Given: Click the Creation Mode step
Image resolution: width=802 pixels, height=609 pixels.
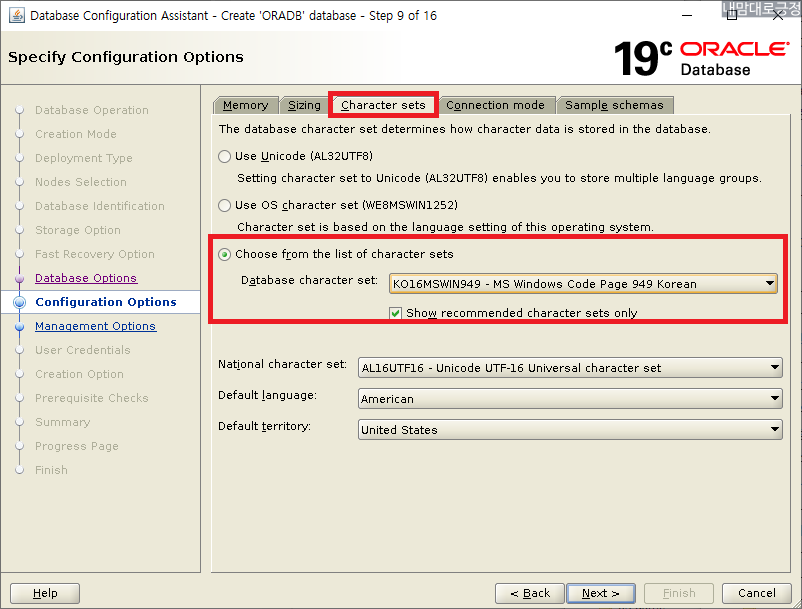Looking at the screenshot, I should tap(76, 134).
